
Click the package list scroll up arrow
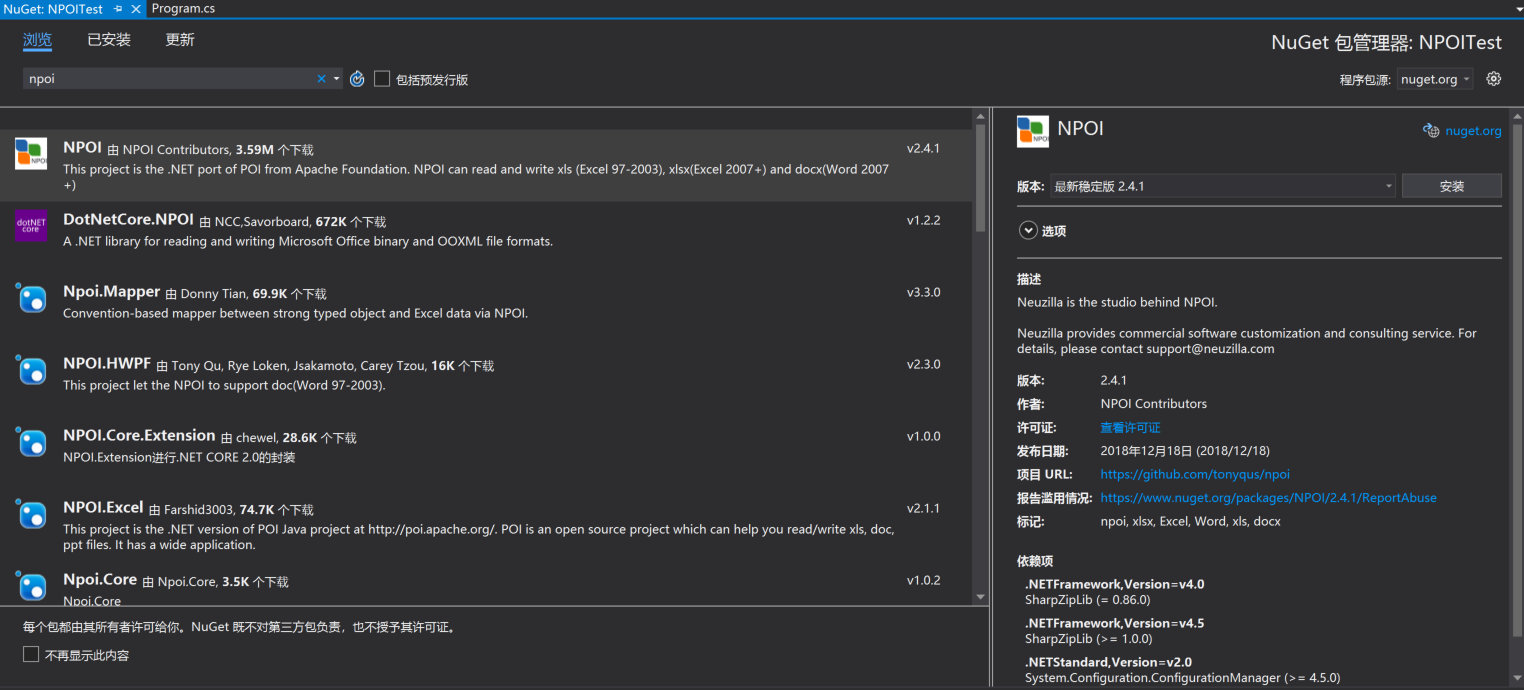tap(980, 117)
